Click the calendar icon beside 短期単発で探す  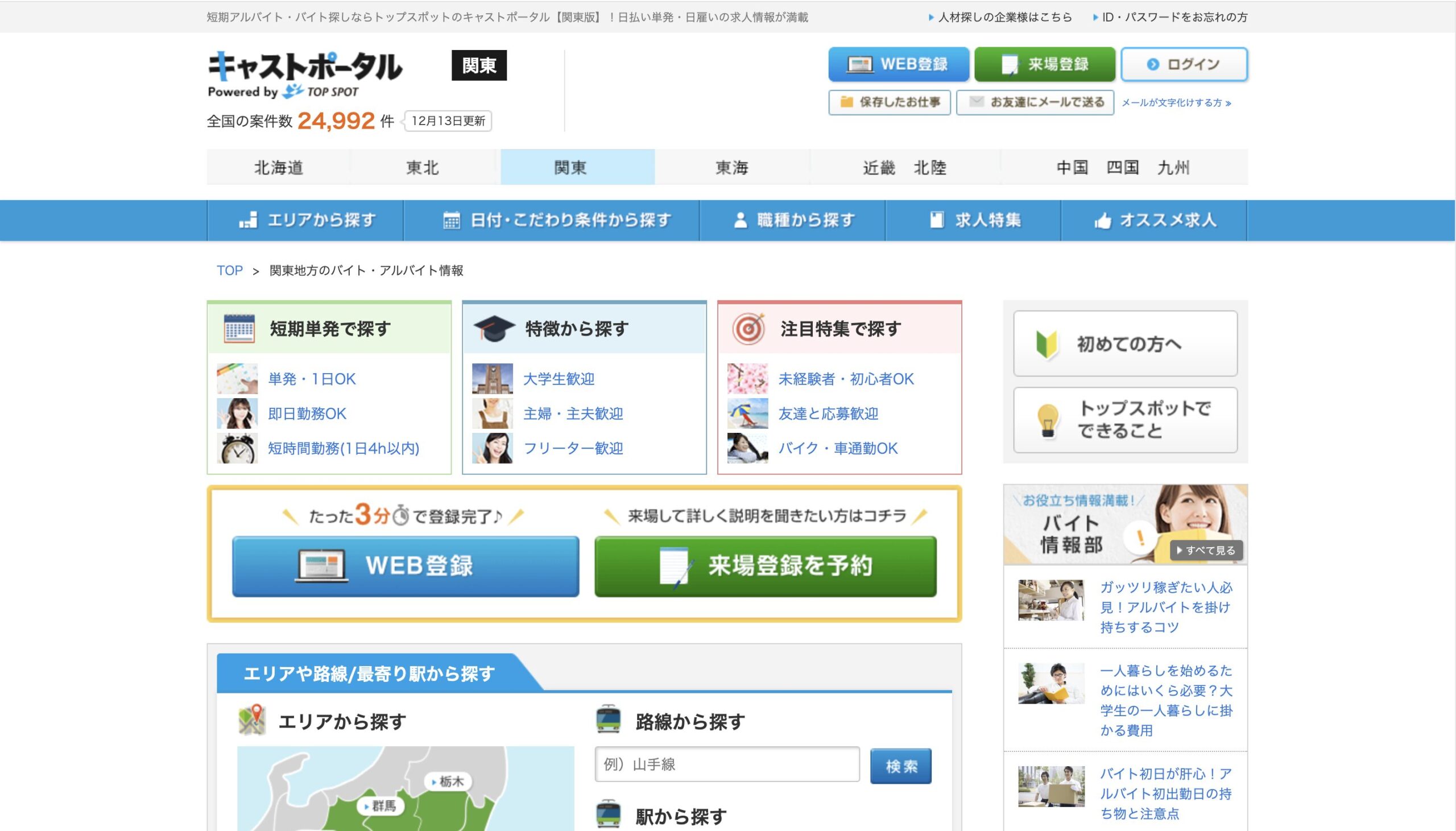click(x=239, y=328)
